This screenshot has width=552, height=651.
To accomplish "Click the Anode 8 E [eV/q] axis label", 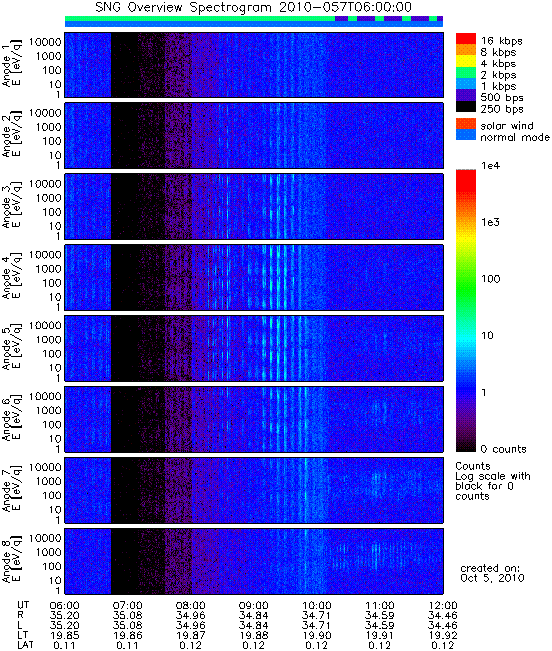I will [x=12, y=560].
